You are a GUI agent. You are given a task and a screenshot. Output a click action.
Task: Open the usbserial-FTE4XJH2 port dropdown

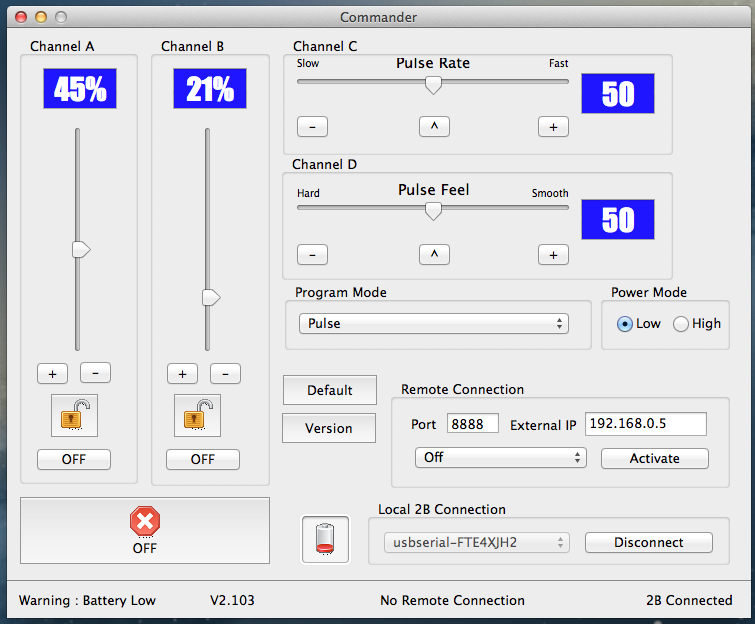[477, 543]
